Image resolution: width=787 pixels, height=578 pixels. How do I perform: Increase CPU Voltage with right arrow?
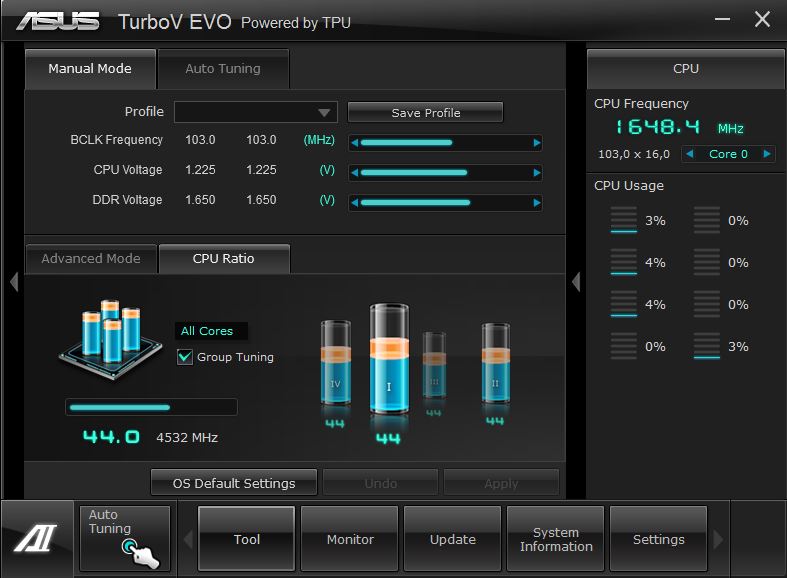tap(537, 173)
